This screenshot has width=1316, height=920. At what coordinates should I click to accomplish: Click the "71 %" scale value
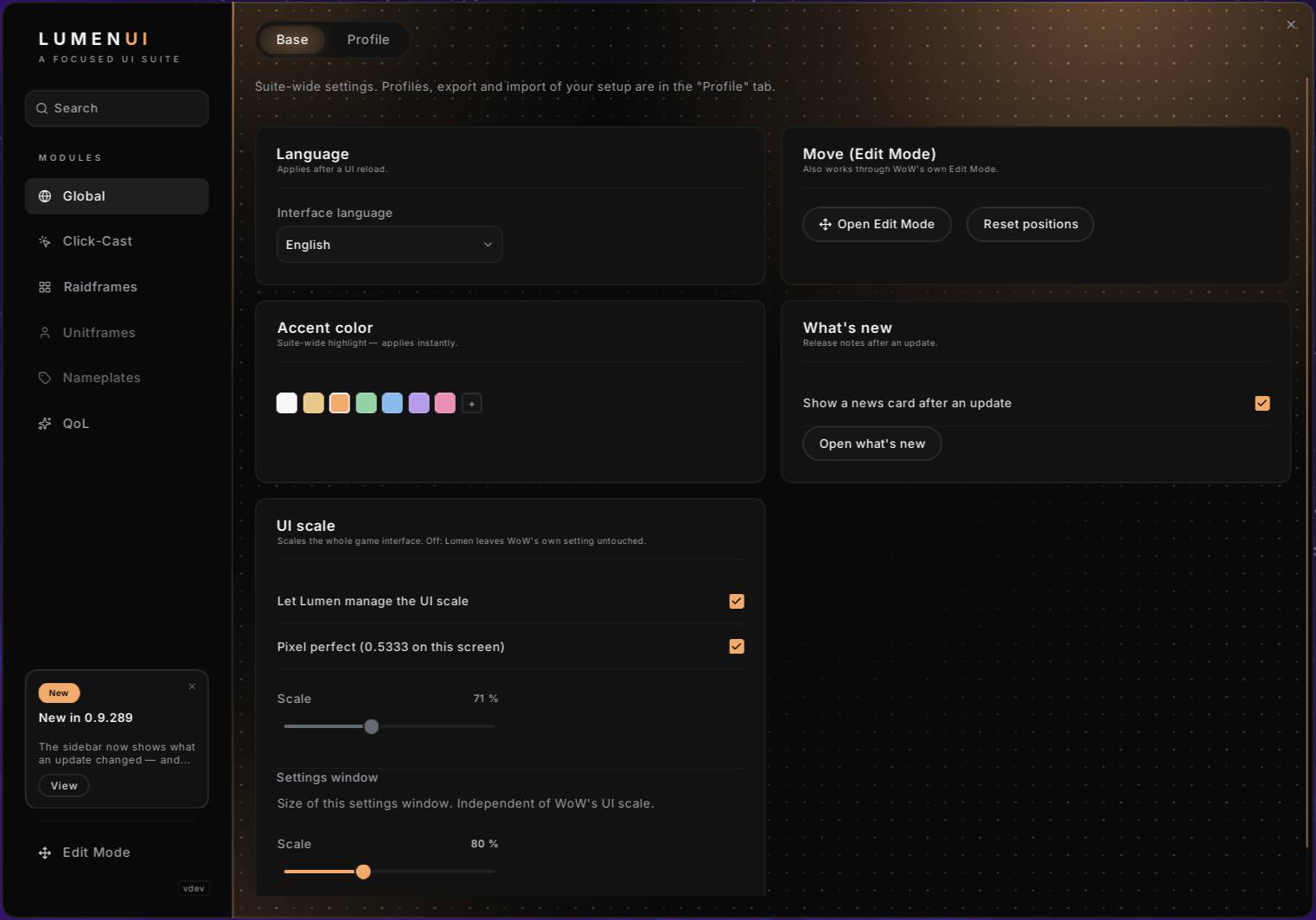[486, 699]
